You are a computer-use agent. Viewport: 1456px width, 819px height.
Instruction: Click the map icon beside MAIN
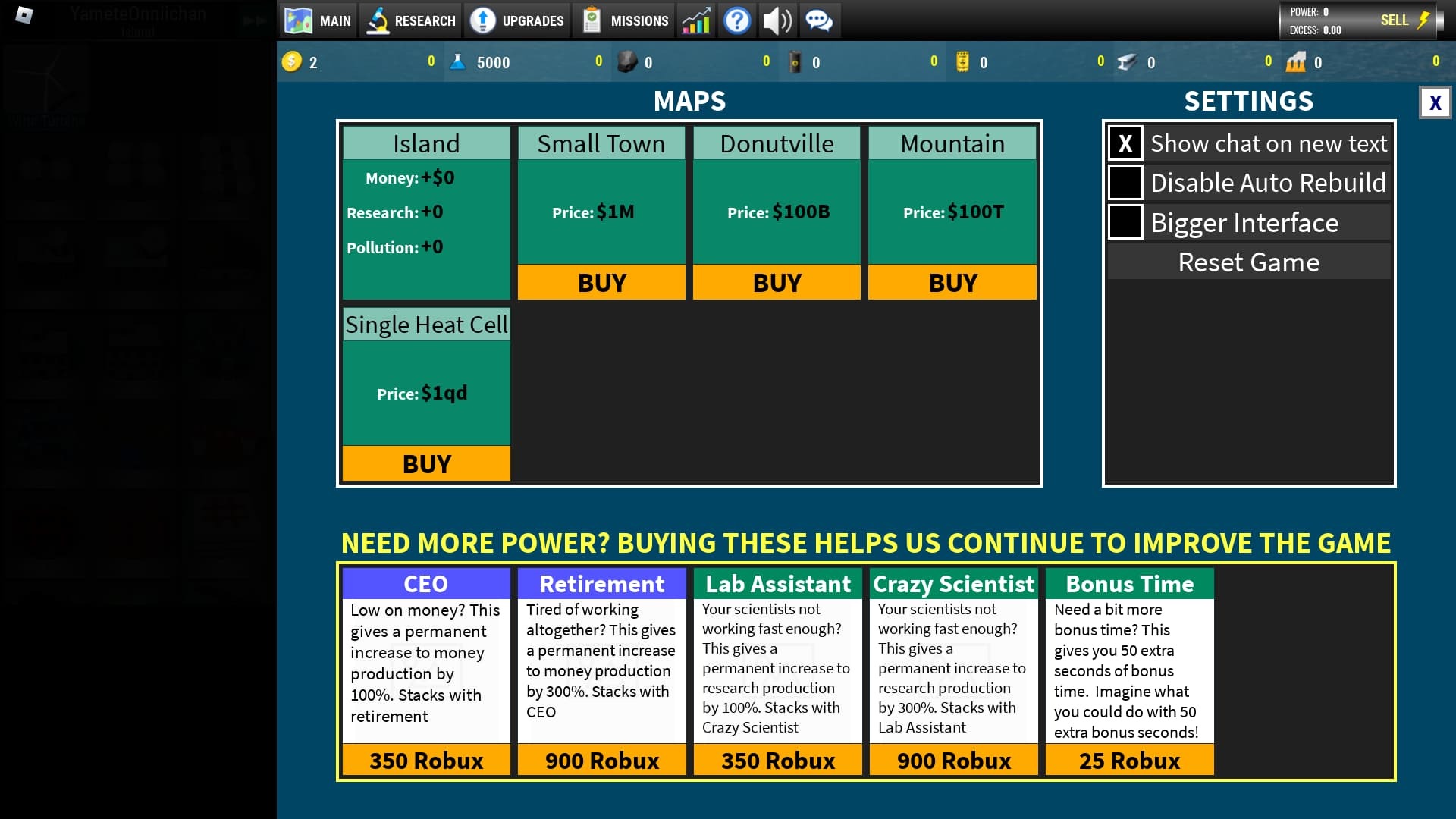coord(298,20)
